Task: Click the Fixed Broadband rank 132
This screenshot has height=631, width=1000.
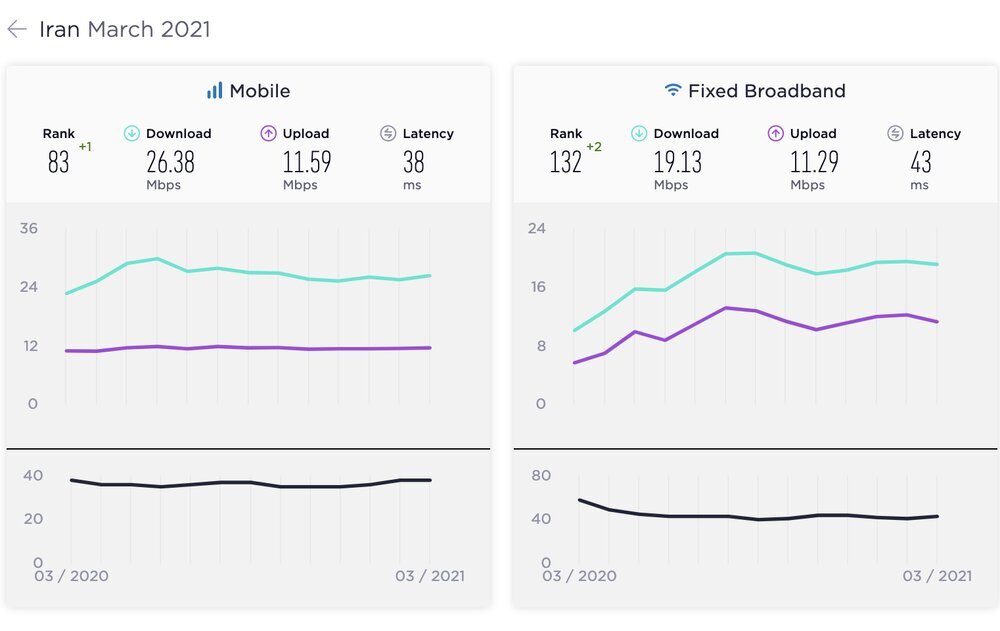Action: click(566, 162)
